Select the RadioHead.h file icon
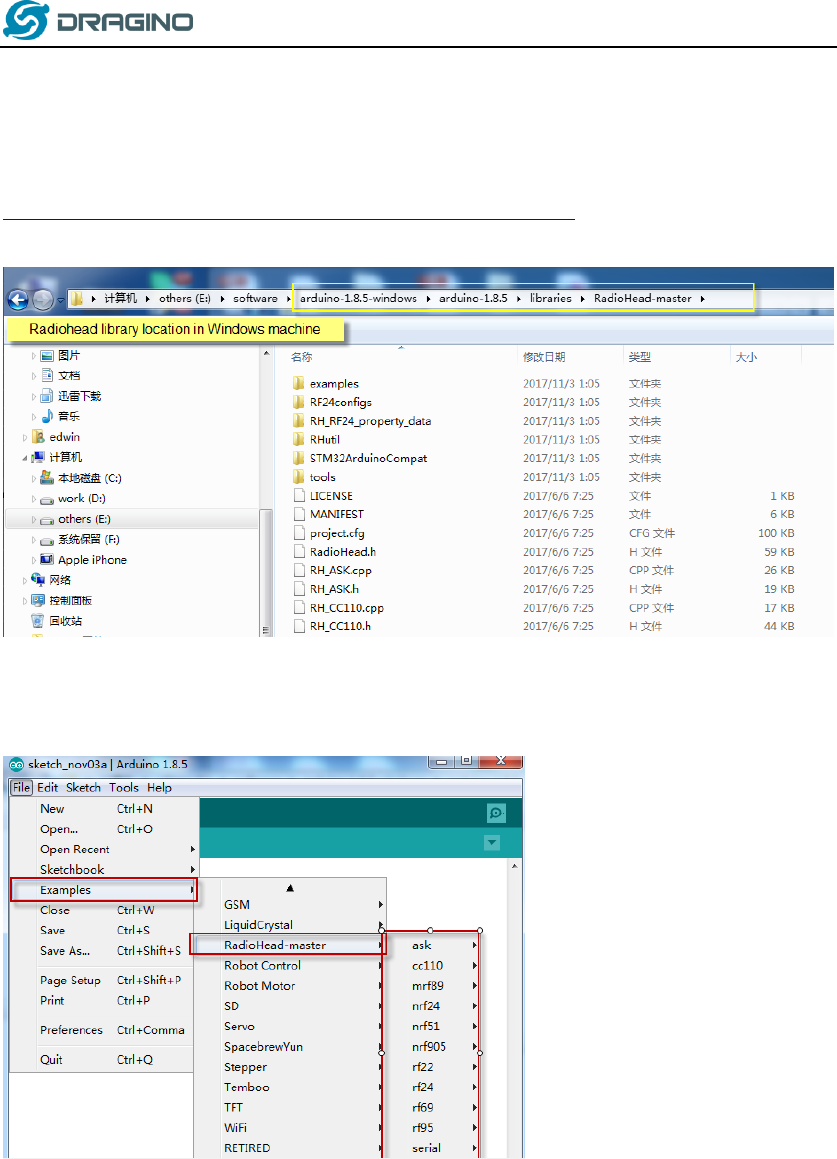The image size is (837, 1159). click(x=299, y=551)
